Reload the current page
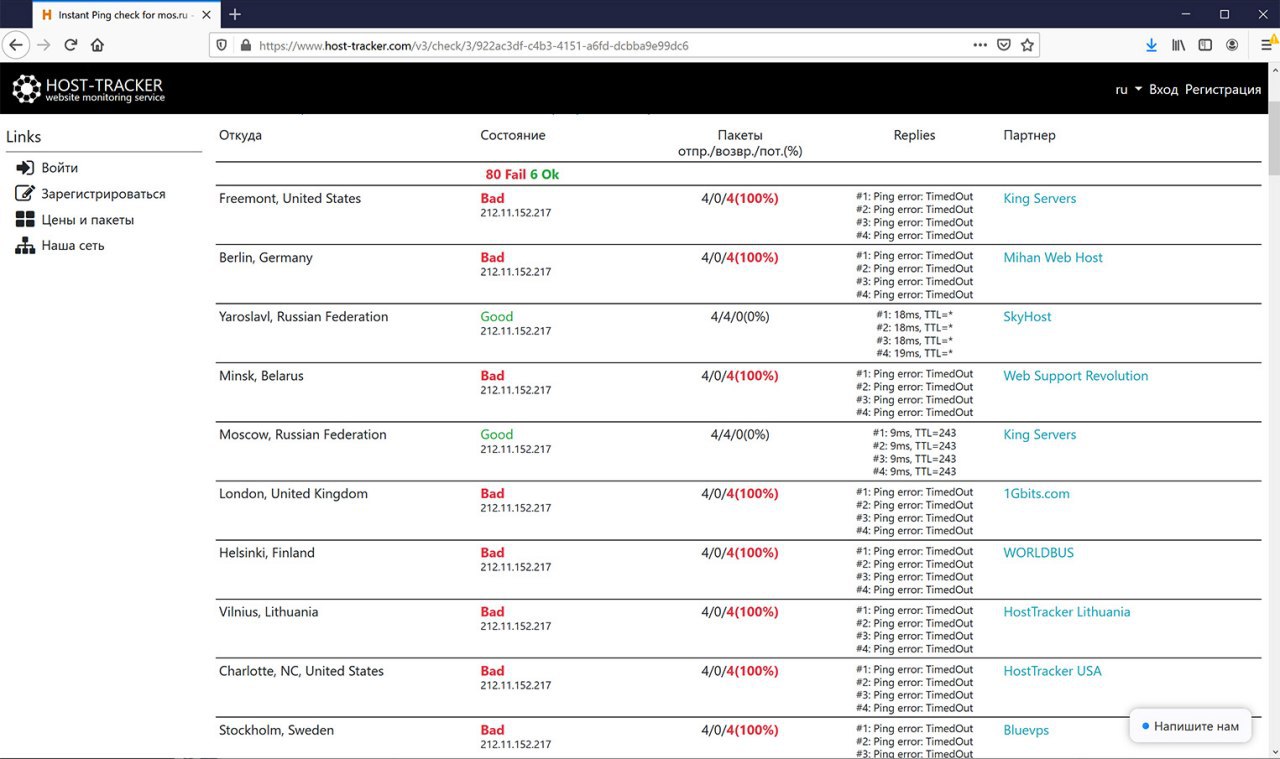 [x=71, y=45]
